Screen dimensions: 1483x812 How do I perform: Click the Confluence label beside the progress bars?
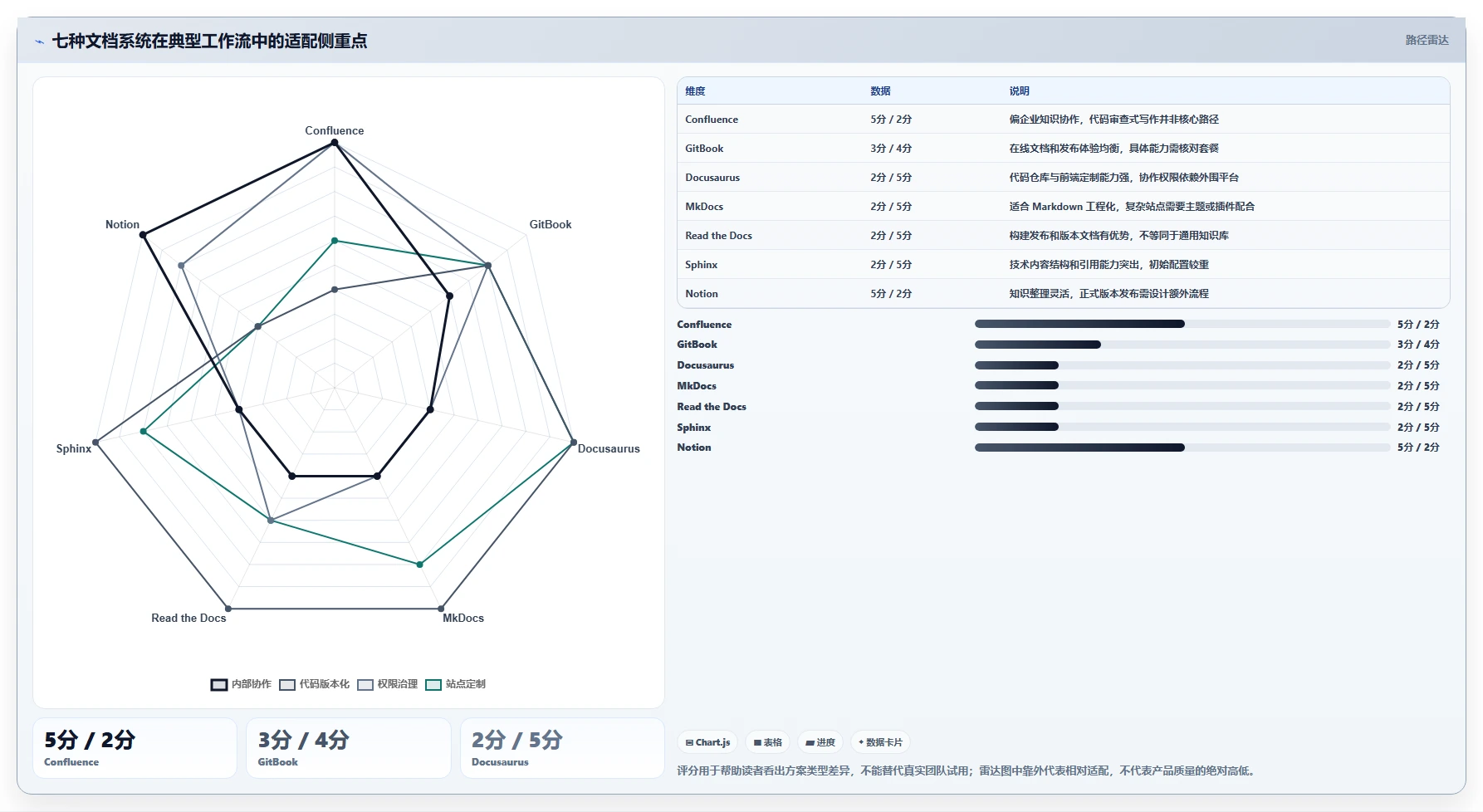[704, 325]
